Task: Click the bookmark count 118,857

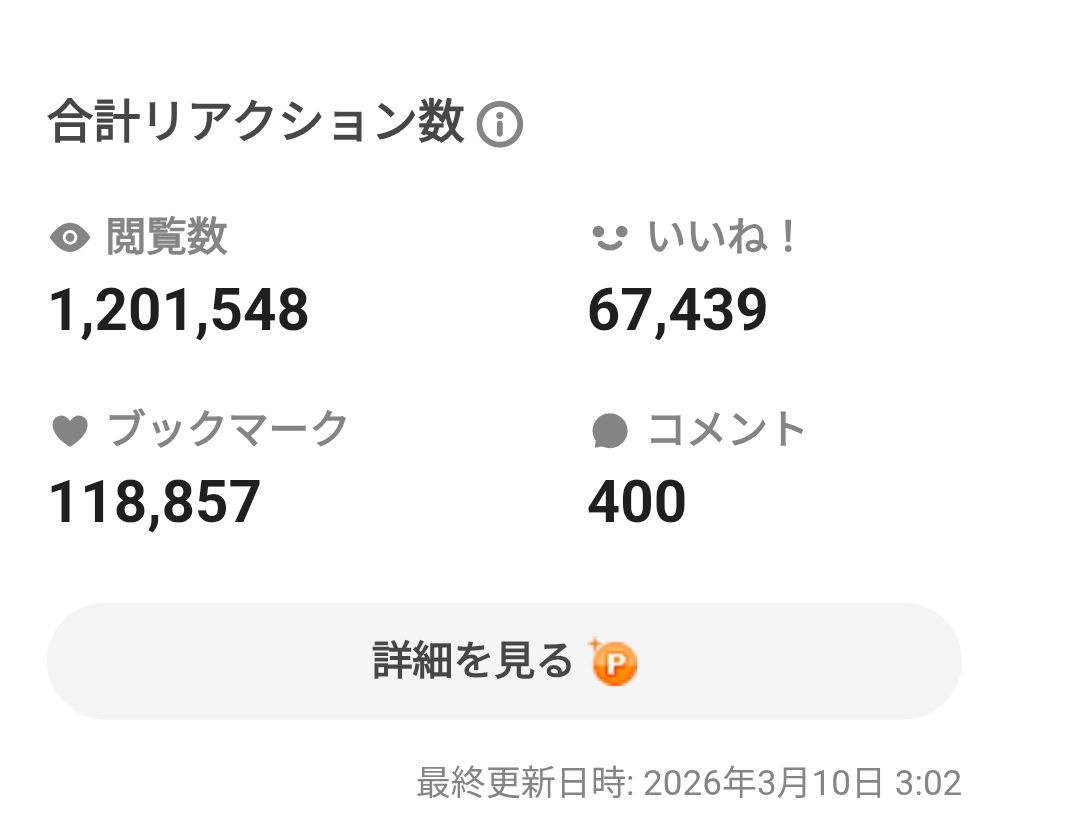Action: [155, 502]
